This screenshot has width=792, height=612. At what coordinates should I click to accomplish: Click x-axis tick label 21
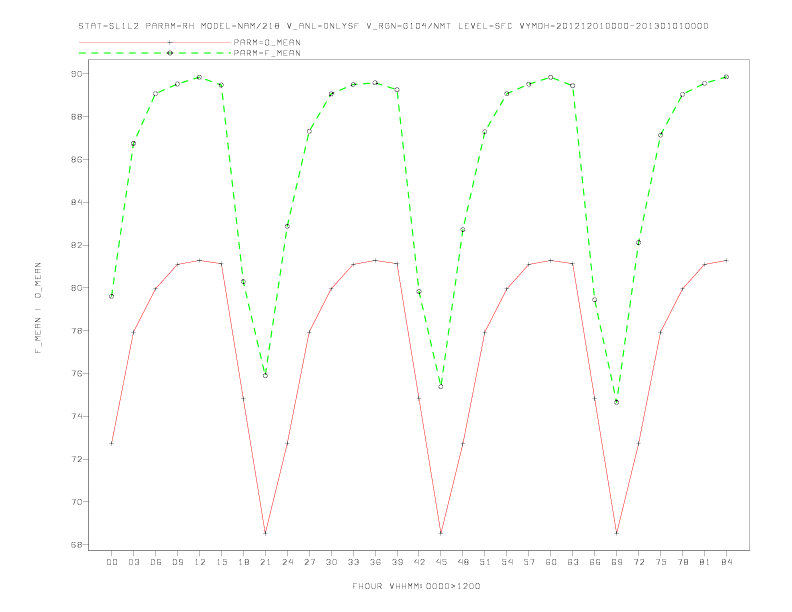tap(265, 562)
